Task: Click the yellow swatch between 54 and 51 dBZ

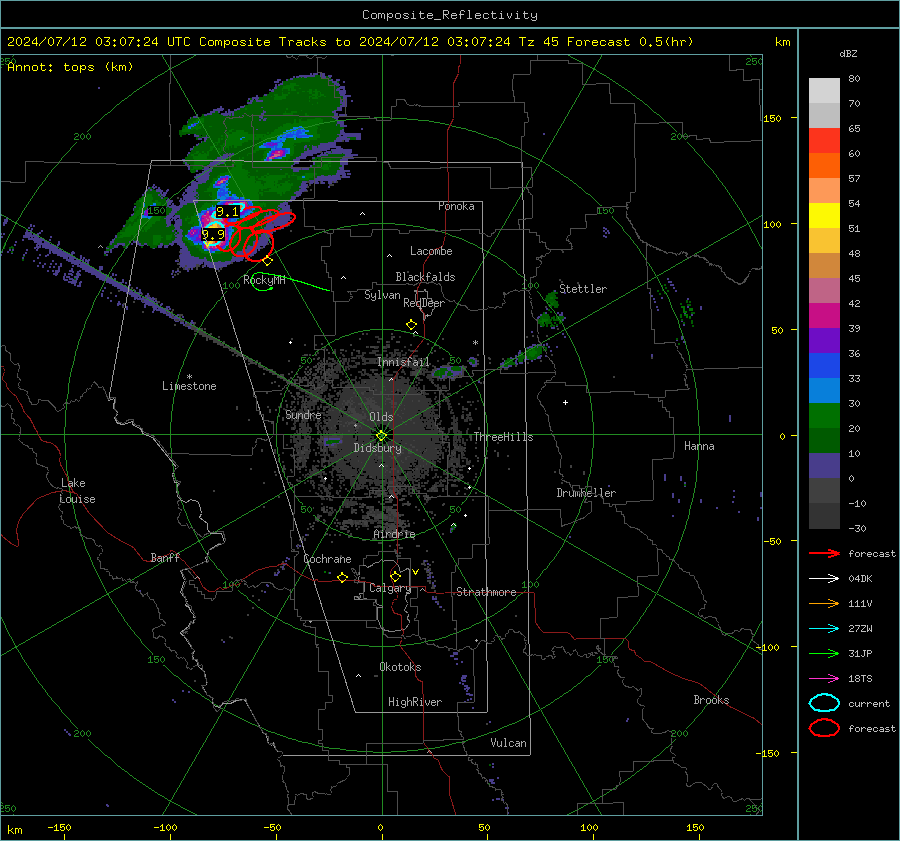Action: coord(824,216)
